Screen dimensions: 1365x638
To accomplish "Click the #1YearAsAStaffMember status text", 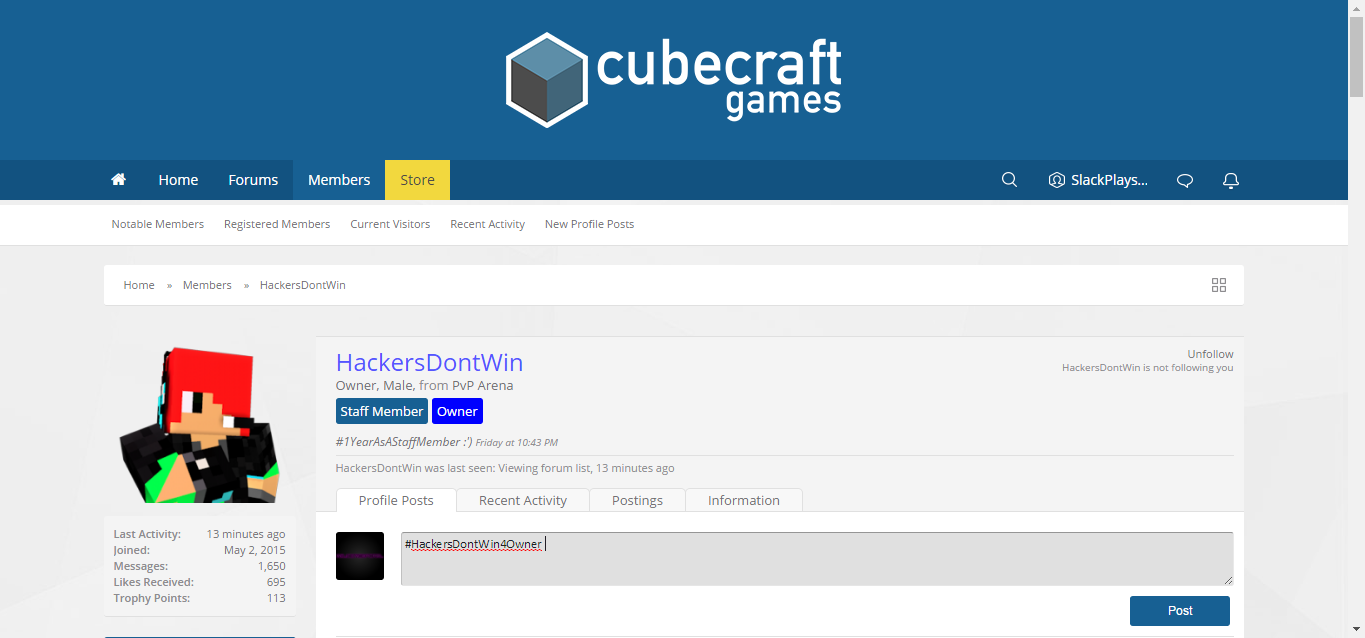I will pyautogui.click(x=404, y=441).
